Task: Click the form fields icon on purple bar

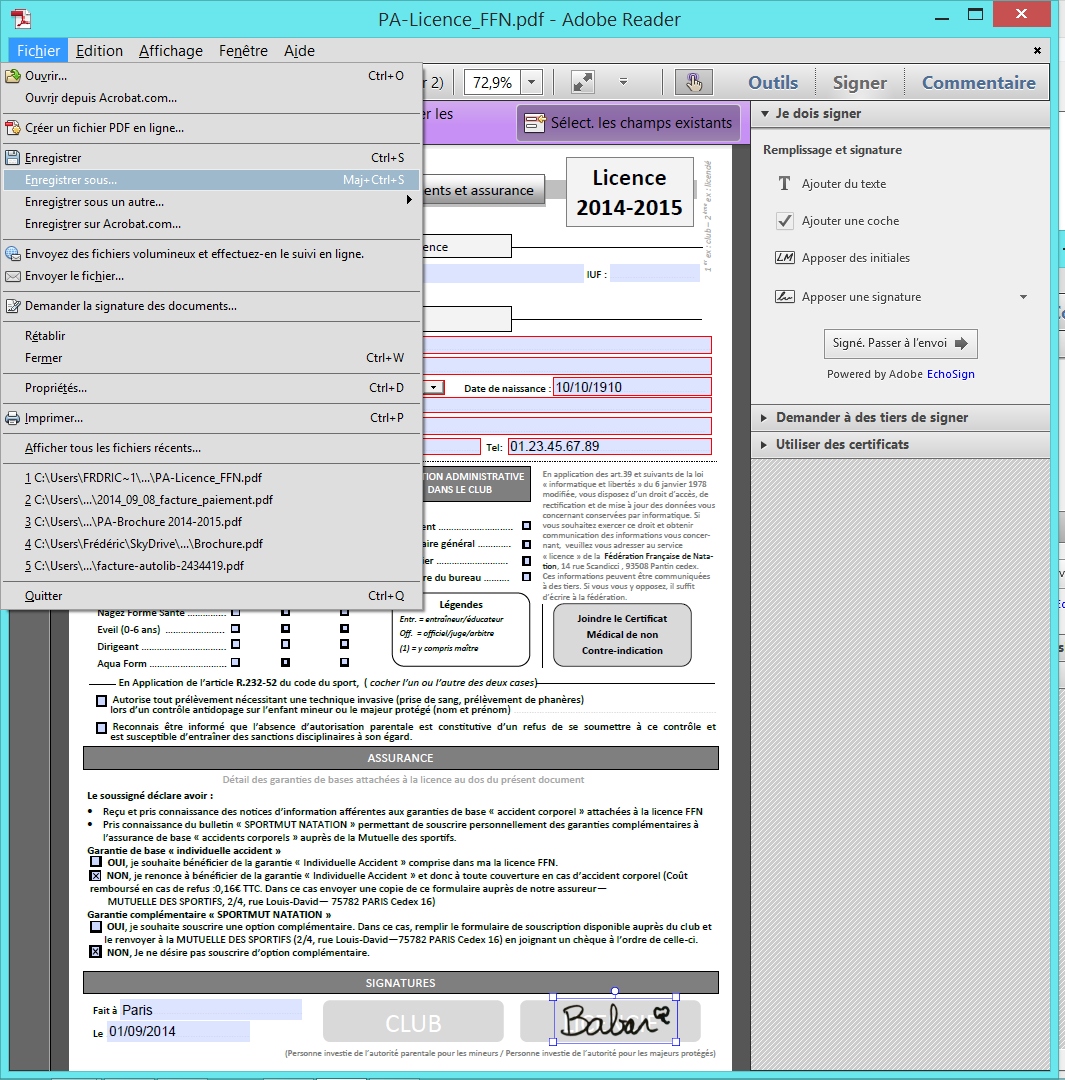Action: click(x=535, y=123)
